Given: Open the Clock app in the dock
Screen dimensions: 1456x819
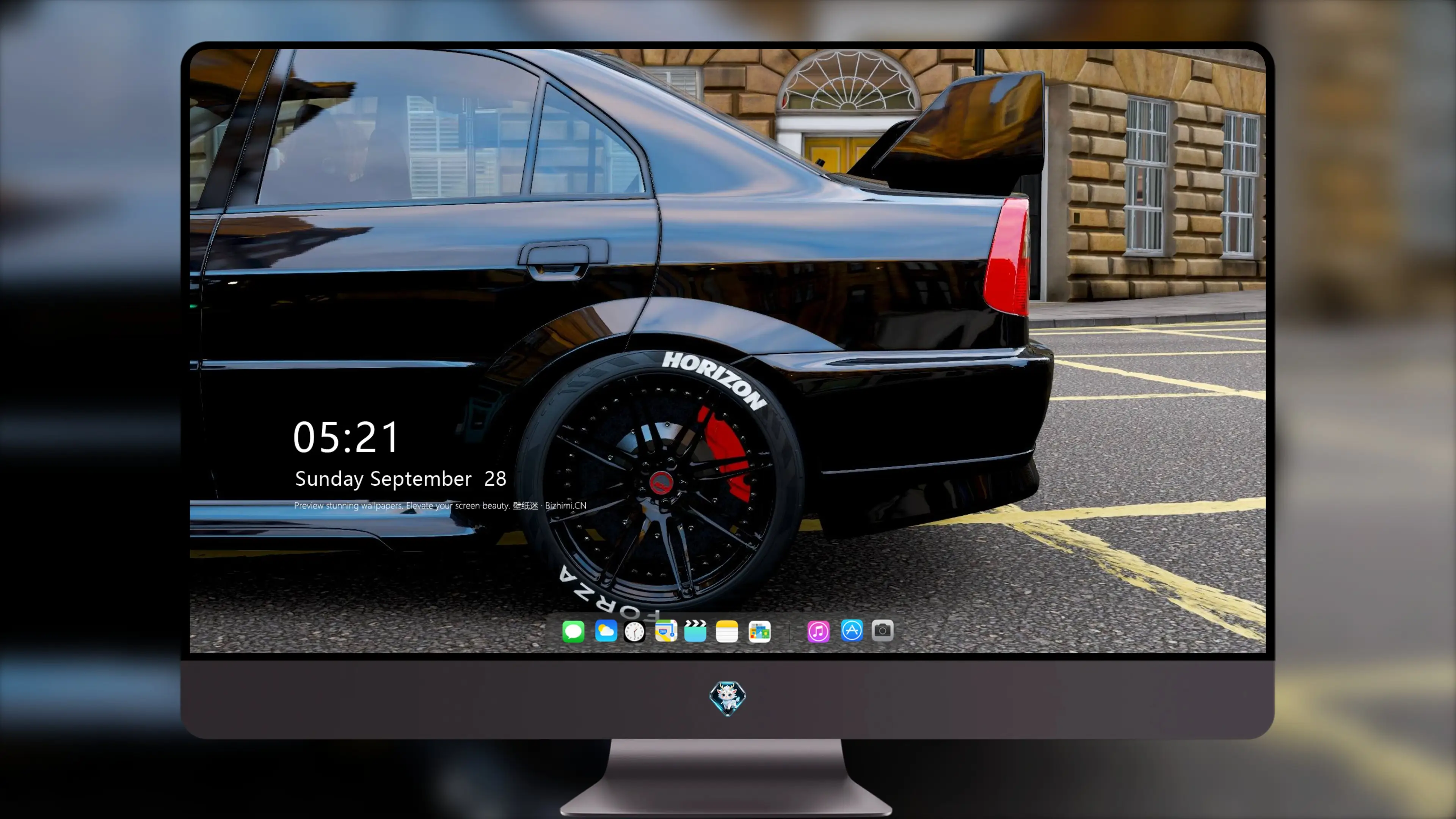Looking at the screenshot, I should point(634,631).
